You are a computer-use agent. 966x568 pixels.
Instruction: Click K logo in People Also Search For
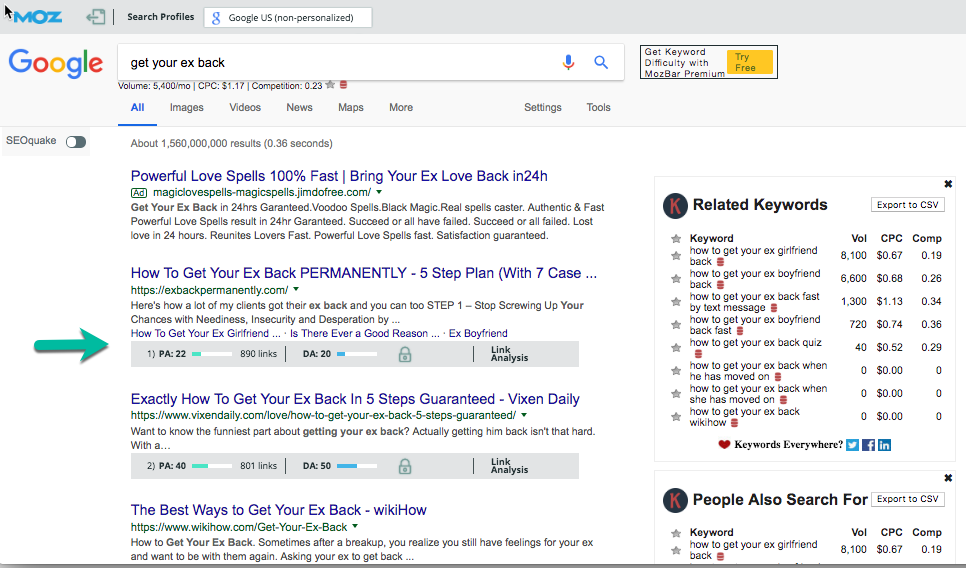point(675,500)
